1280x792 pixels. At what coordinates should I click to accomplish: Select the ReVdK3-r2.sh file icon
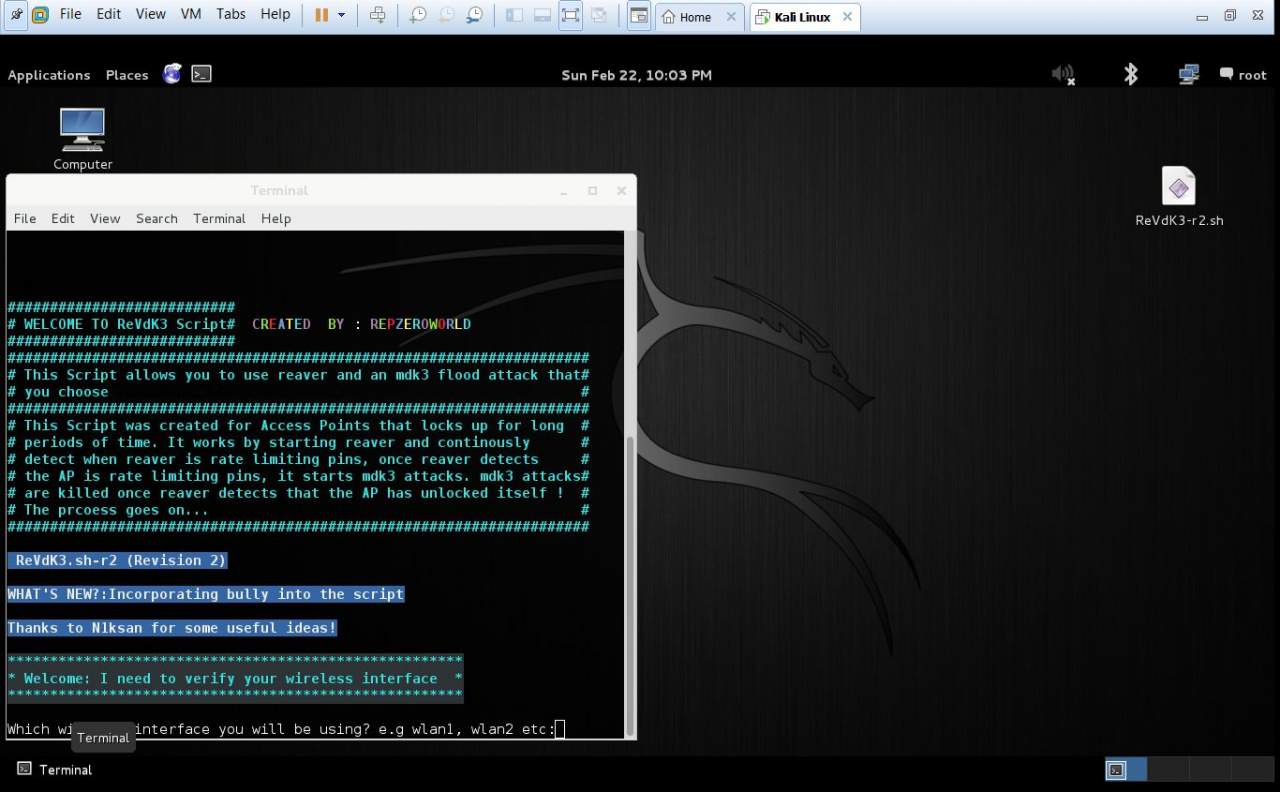[1179, 197]
